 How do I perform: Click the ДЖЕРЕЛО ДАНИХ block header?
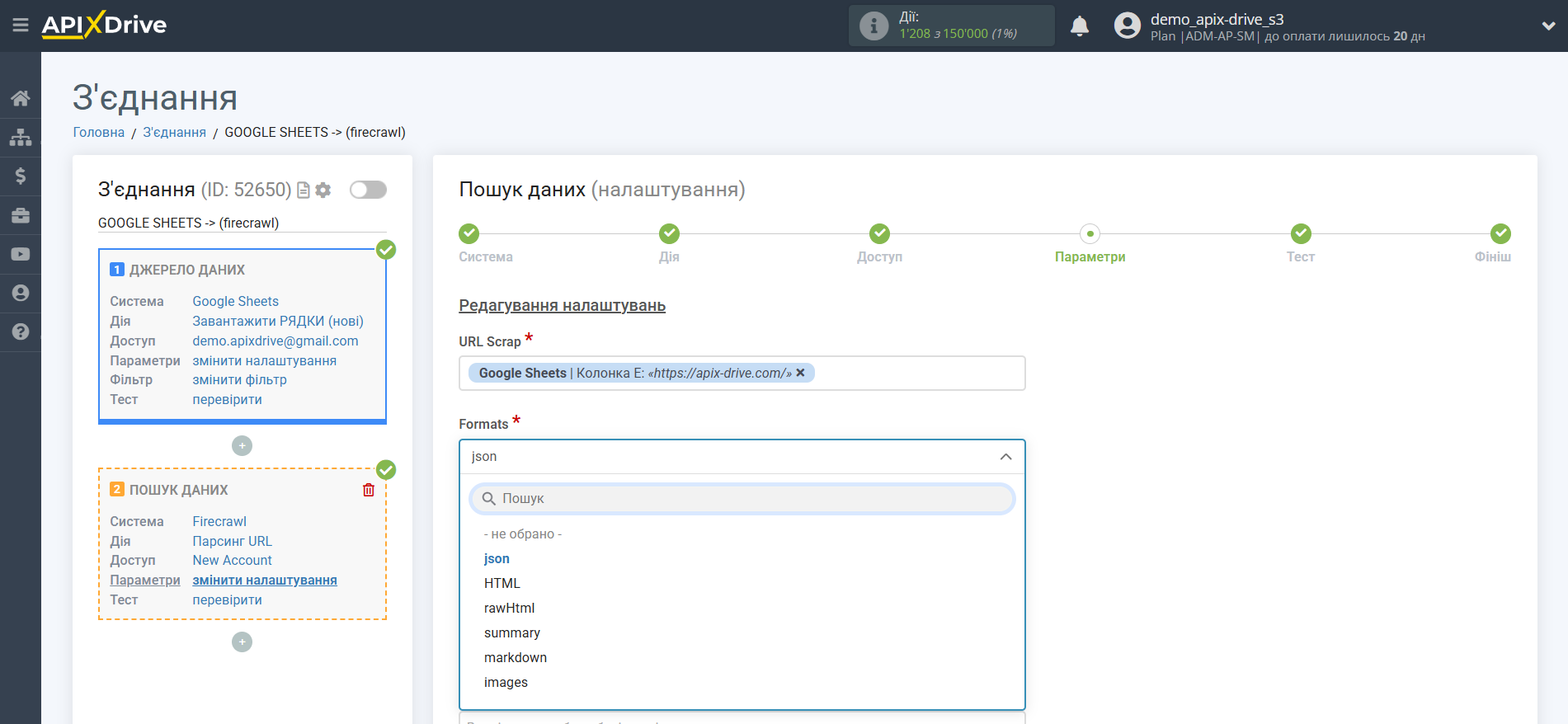point(187,270)
